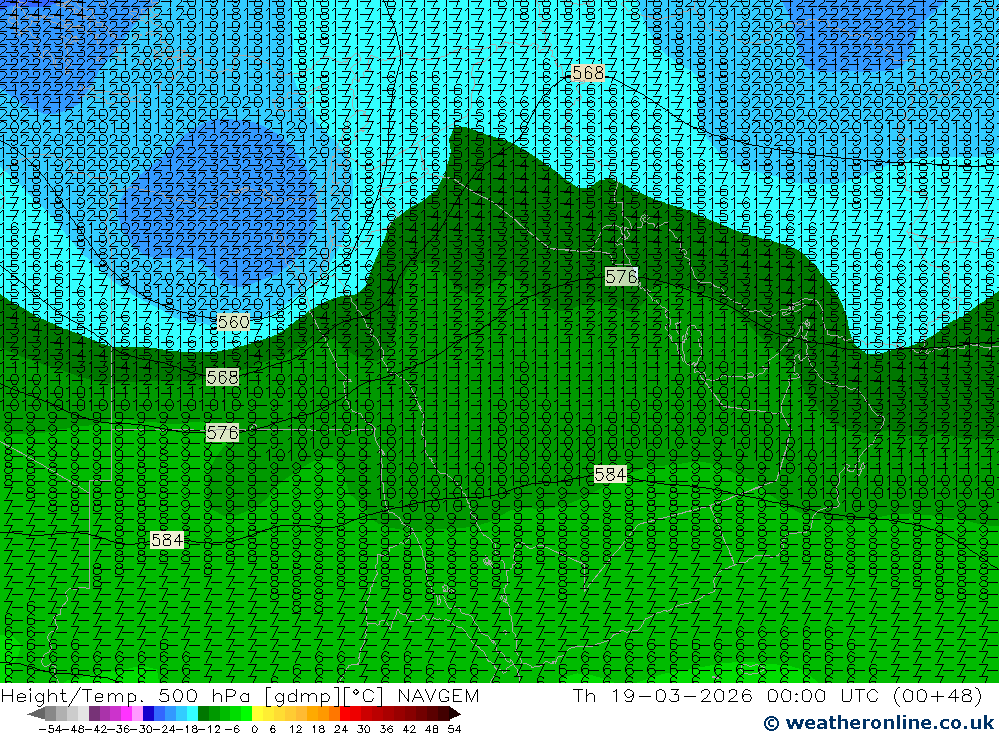Screen dimensions: 1000x733
Task: Click the 560 height contour label
Action: [x=233, y=322]
